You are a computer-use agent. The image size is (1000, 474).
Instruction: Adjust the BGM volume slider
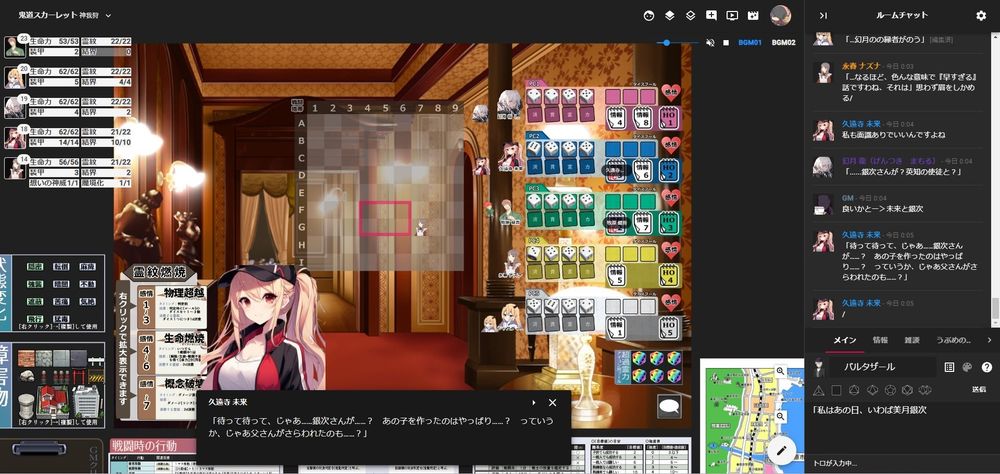[679, 43]
